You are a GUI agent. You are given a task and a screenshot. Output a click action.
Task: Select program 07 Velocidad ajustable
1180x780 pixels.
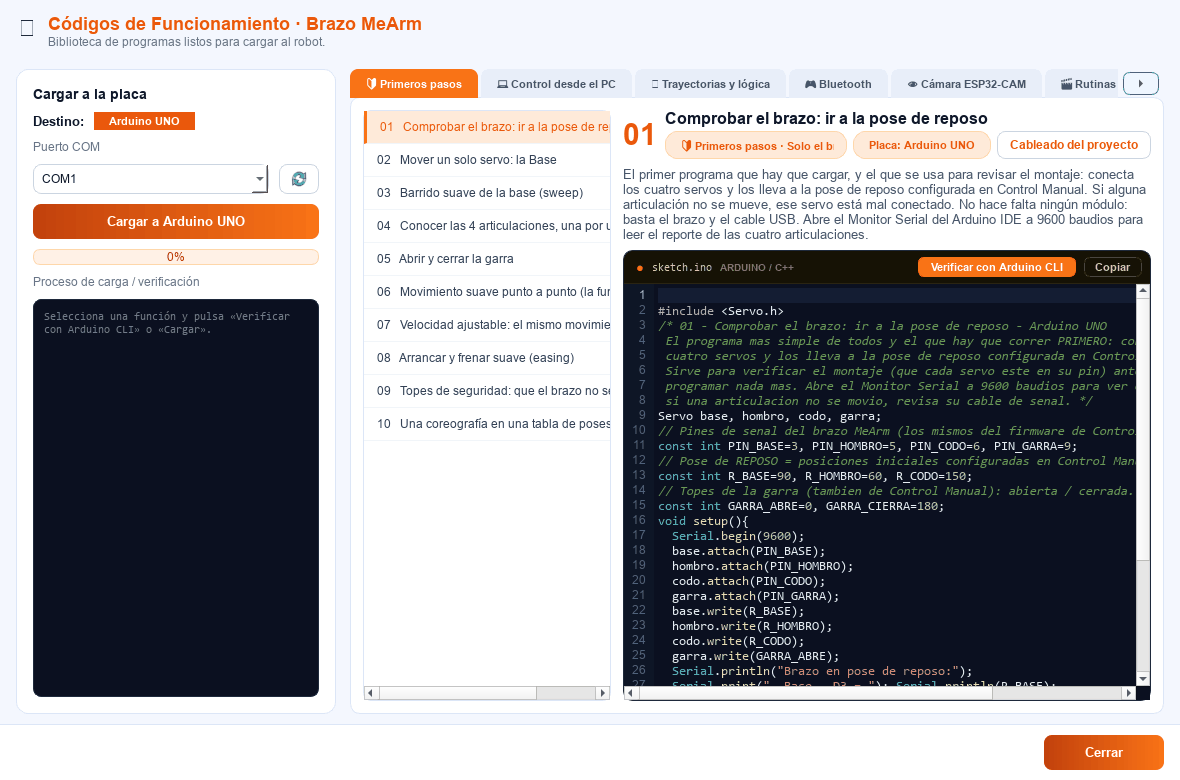(487, 325)
